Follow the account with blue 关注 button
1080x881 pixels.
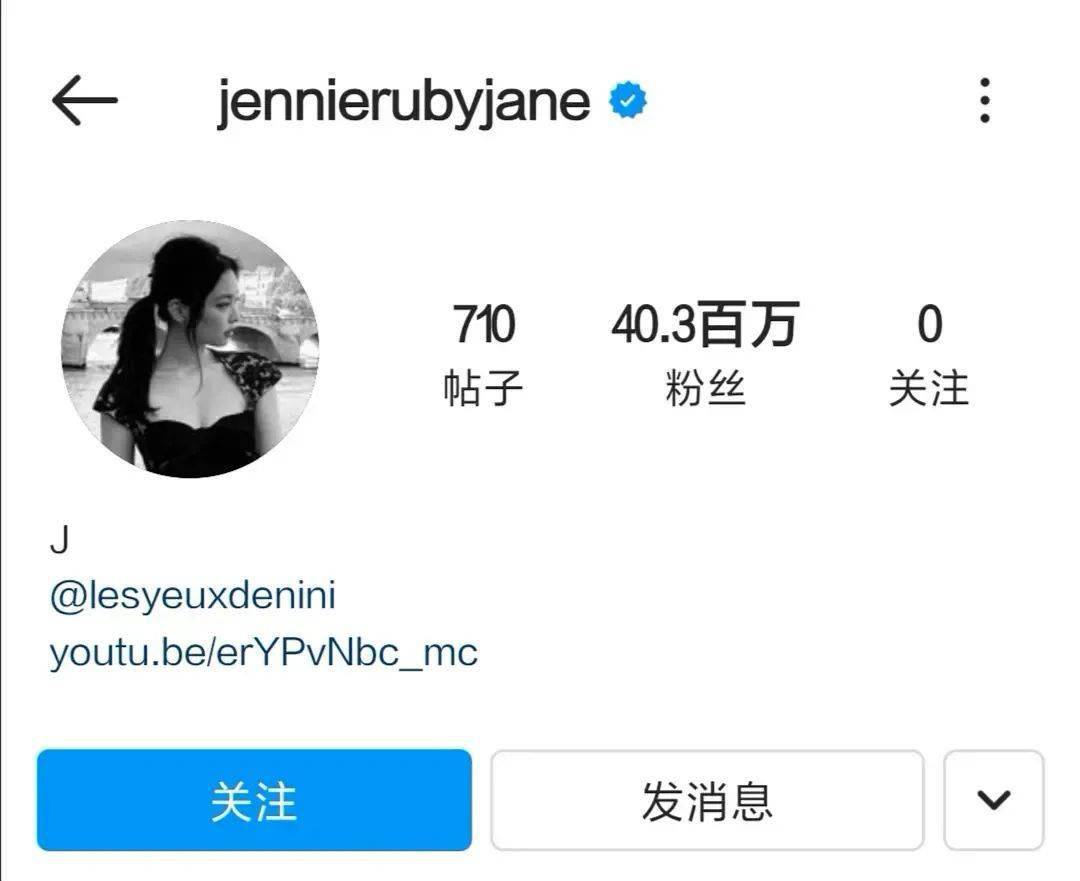click(x=254, y=800)
